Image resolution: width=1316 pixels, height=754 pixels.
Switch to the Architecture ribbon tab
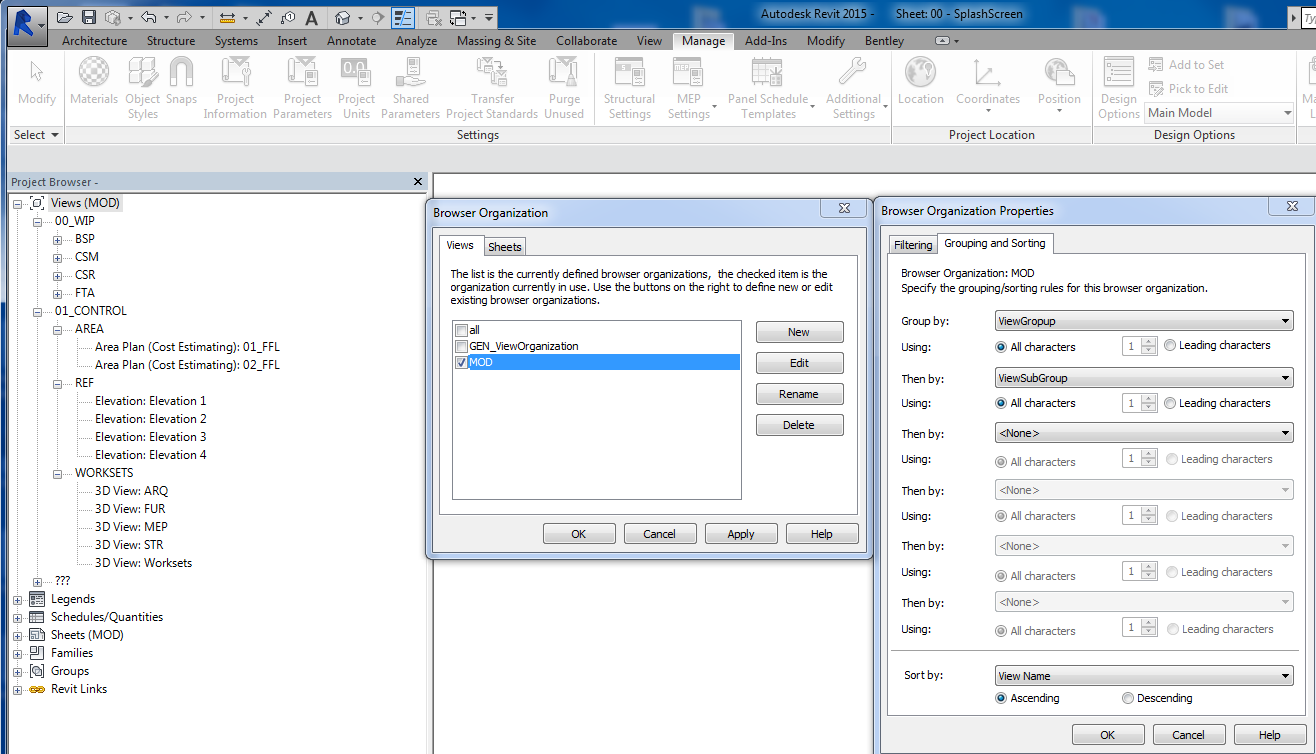click(x=95, y=41)
